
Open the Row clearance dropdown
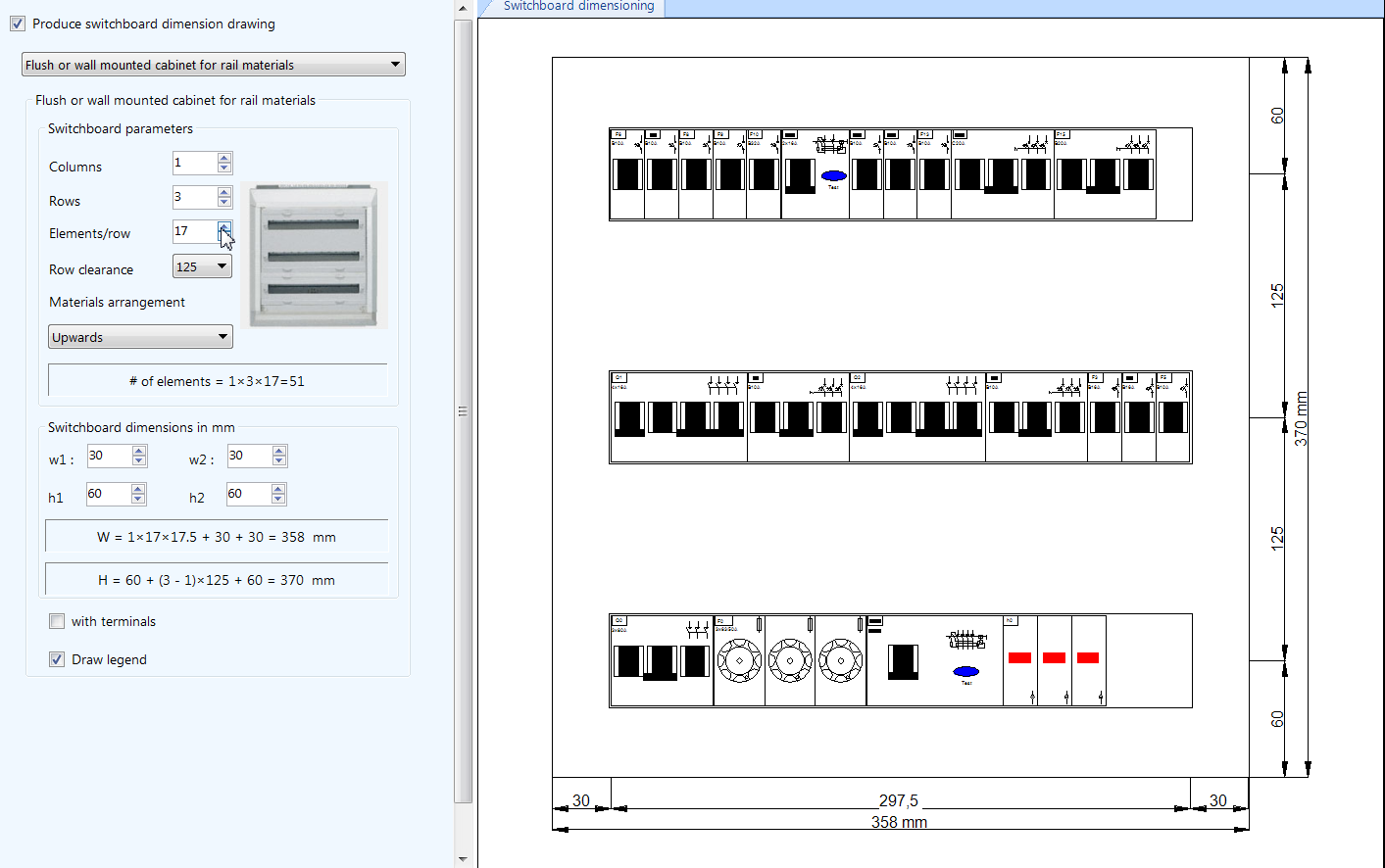(202, 266)
